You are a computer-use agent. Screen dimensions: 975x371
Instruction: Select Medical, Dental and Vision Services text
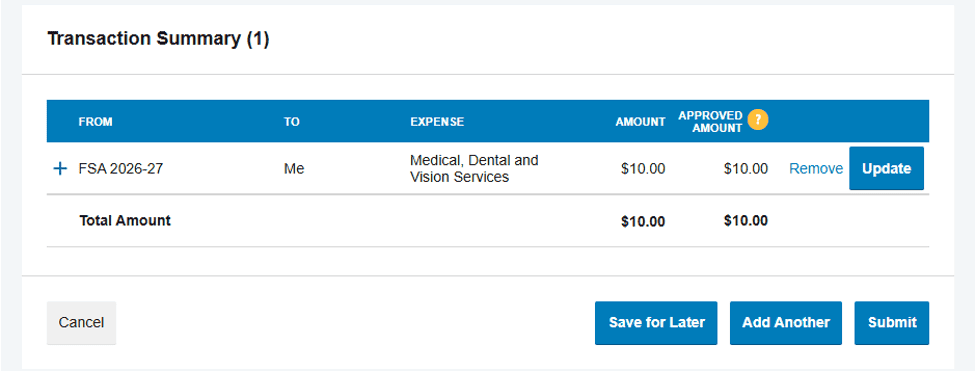(474, 168)
